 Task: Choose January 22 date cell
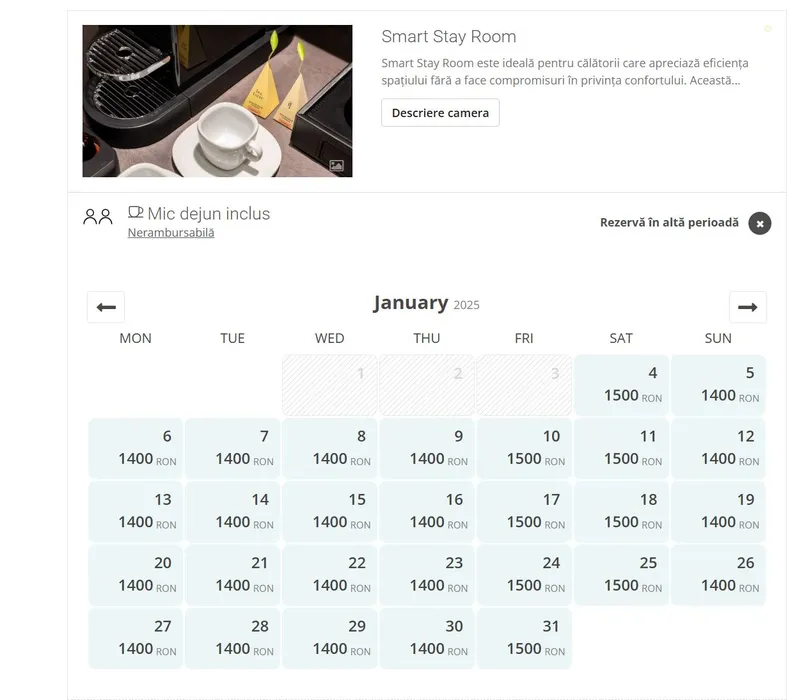point(330,575)
